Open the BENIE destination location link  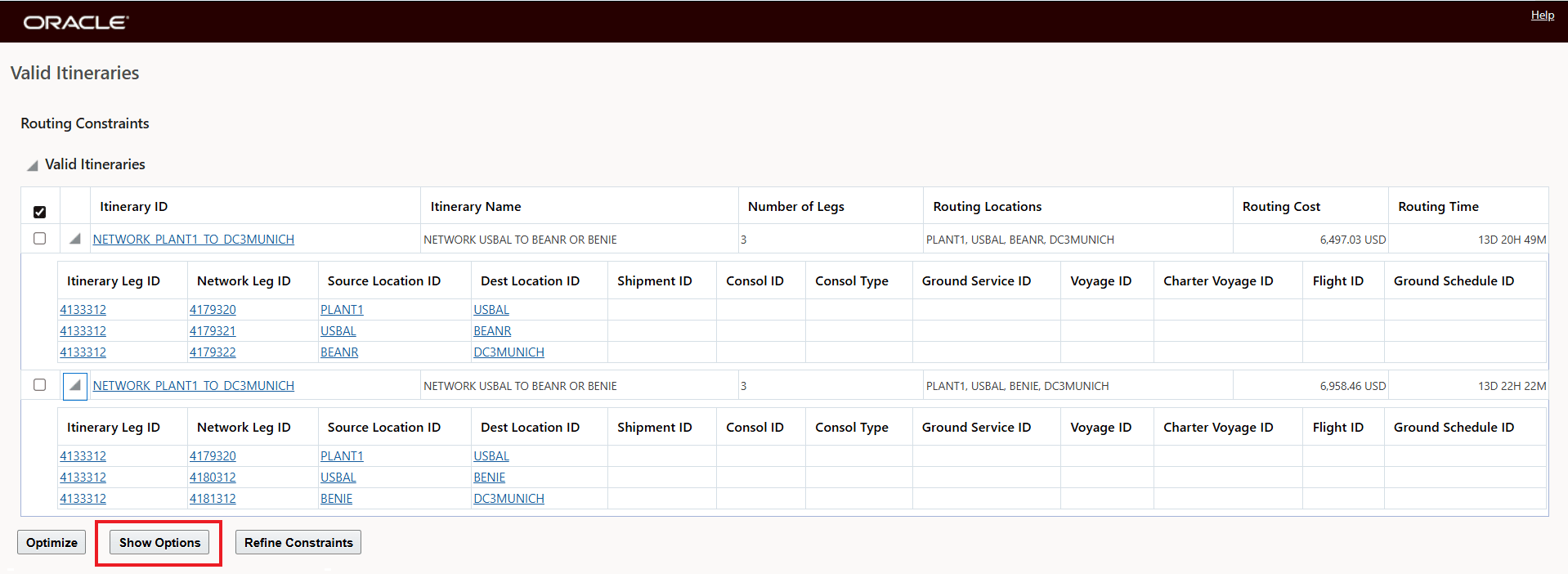[490, 478]
